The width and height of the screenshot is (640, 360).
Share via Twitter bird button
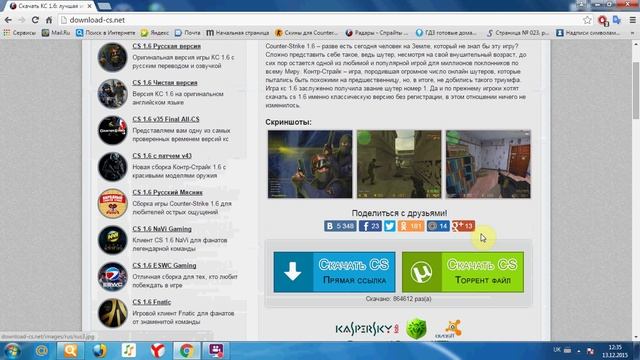point(390,226)
